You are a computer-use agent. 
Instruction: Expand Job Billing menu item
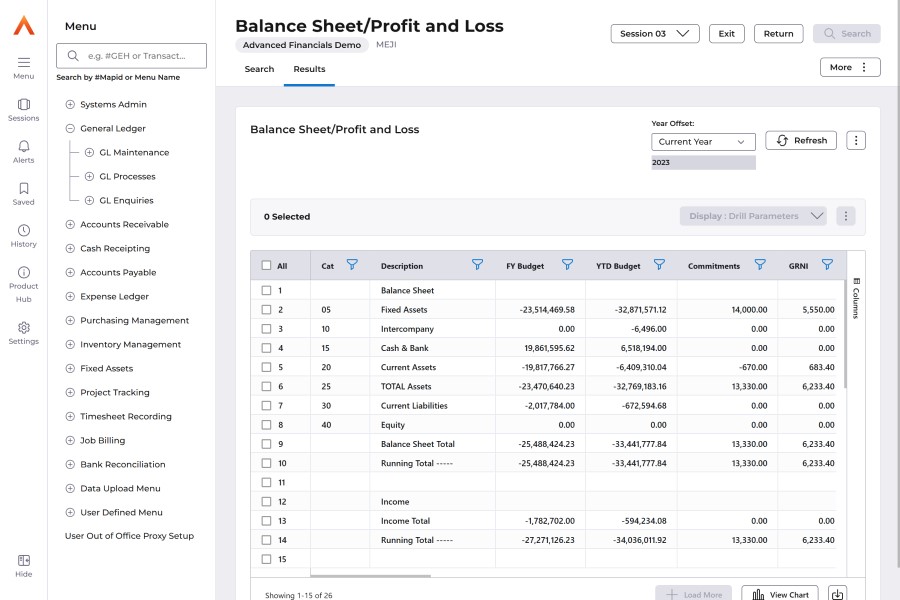(x=70, y=440)
